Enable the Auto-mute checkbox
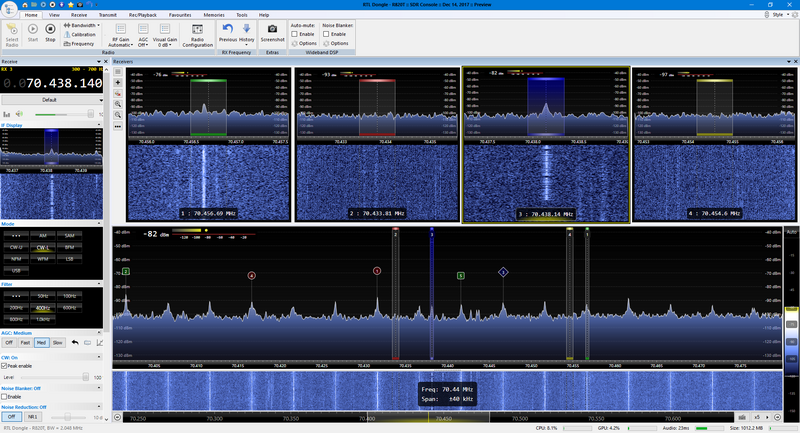 294,34
